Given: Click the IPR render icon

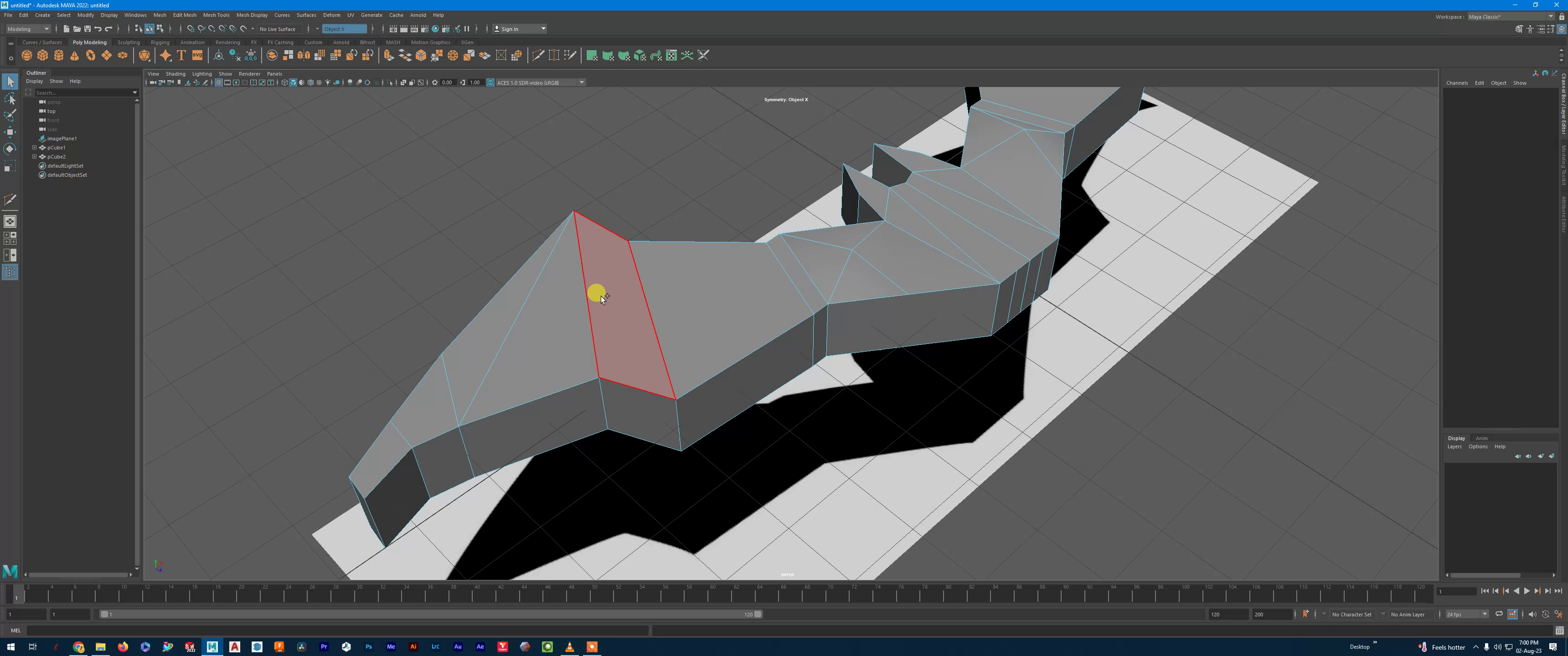Looking at the screenshot, I should pos(414,29).
